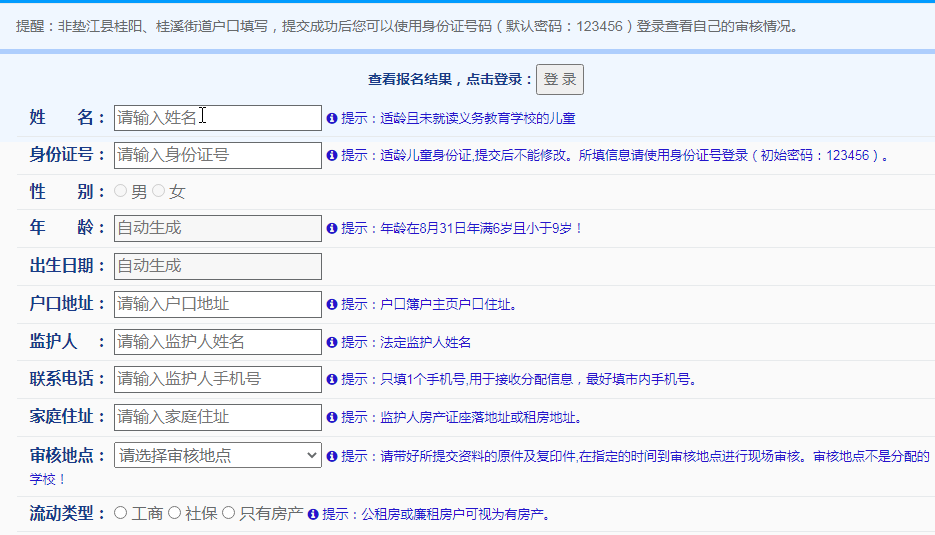935x535 pixels.
Task: Click the info icon beside 流动类型 hint
Action: (313, 515)
